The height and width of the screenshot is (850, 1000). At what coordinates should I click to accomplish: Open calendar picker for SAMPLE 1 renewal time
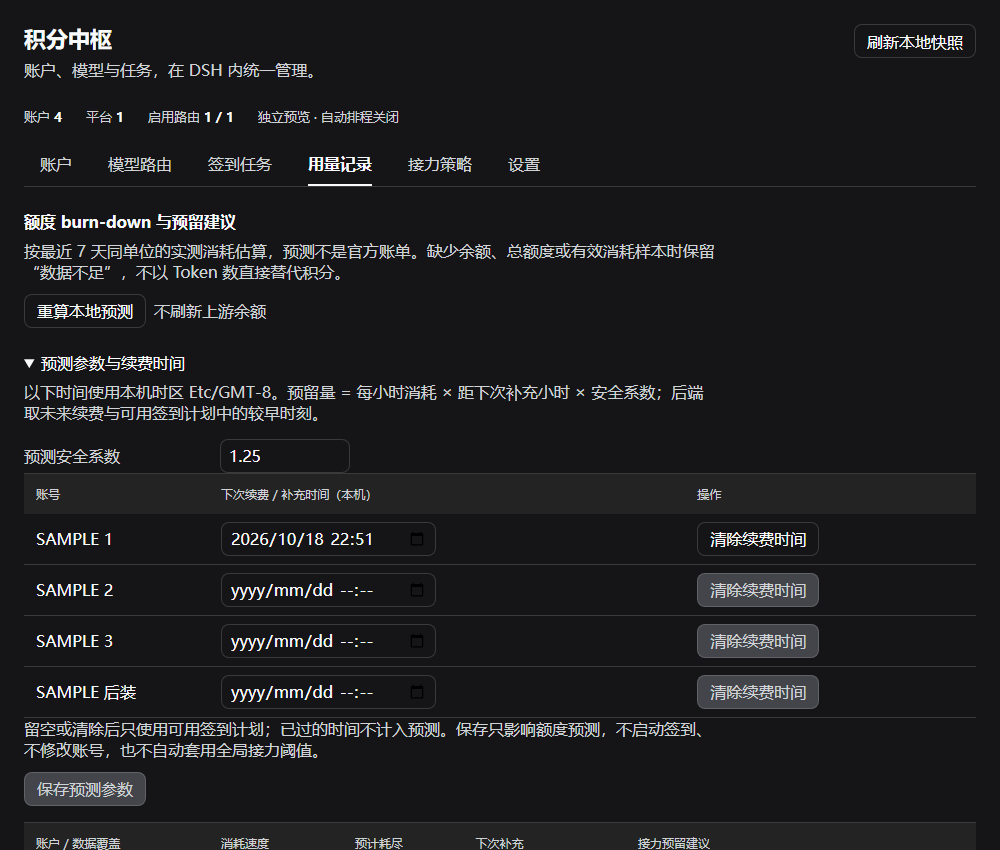click(x=416, y=539)
